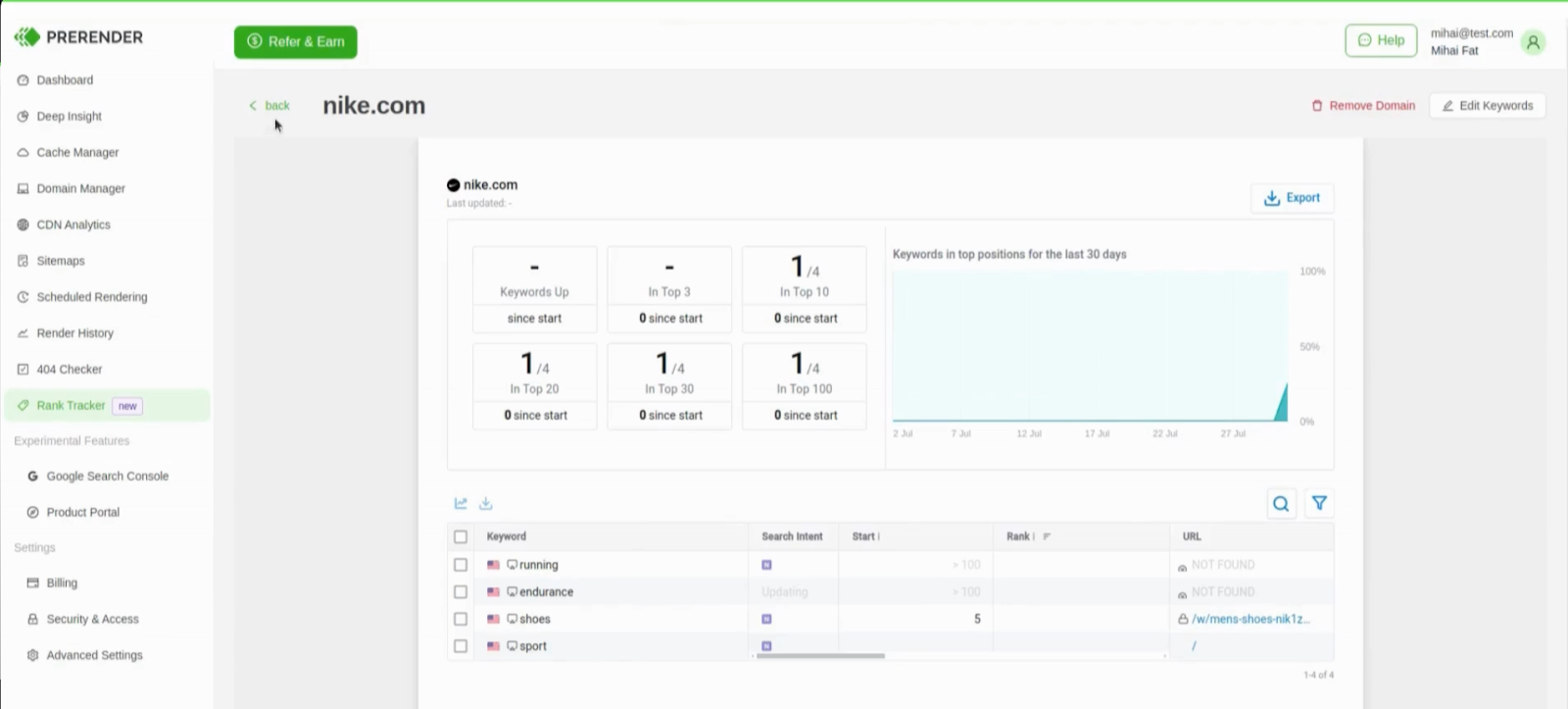Click the shoes row search intent badge
1568x709 pixels.
click(x=766, y=620)
